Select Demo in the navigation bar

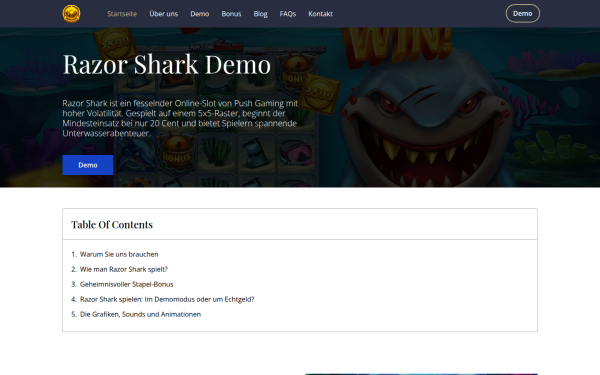(200, 14)
